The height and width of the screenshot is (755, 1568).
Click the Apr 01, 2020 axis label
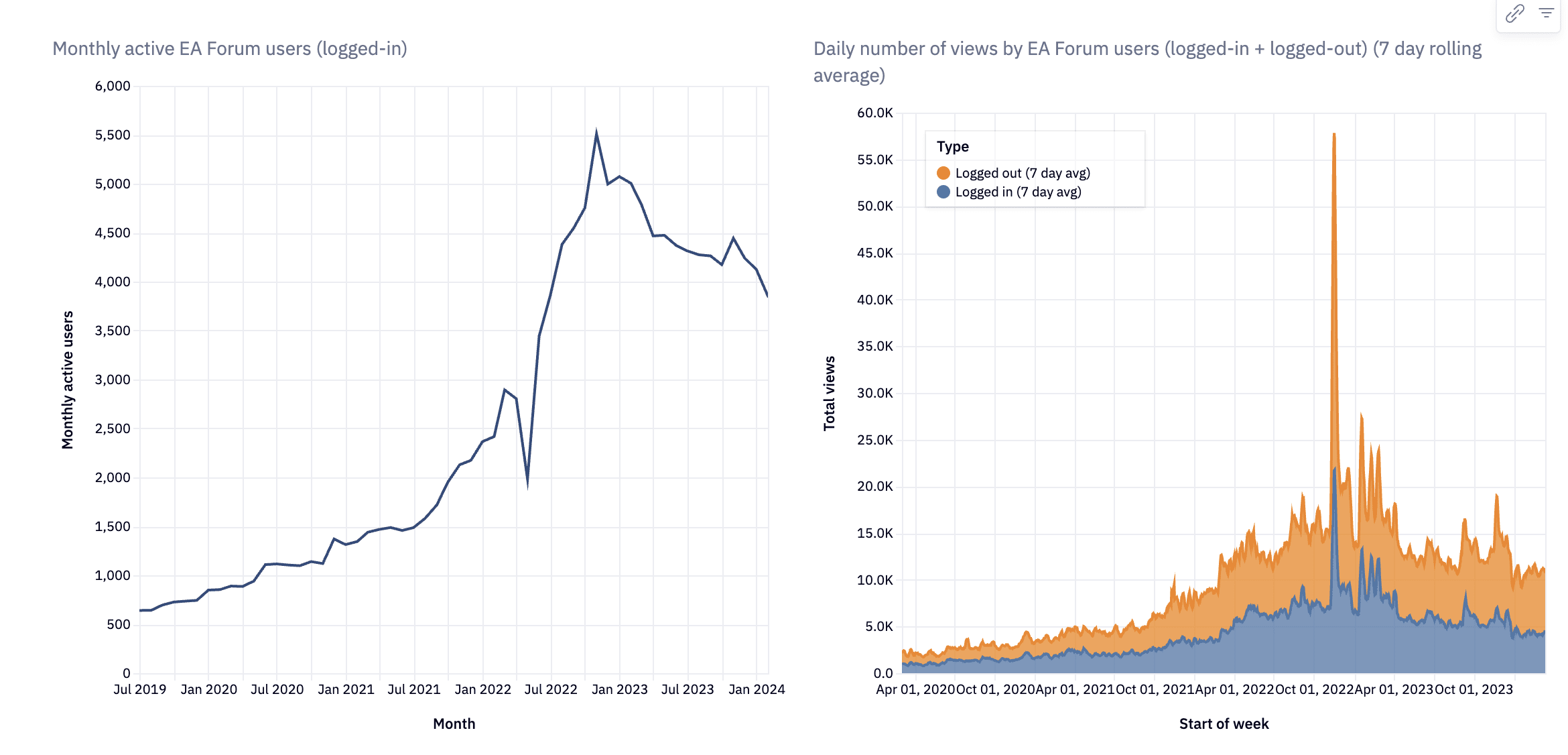915,689
